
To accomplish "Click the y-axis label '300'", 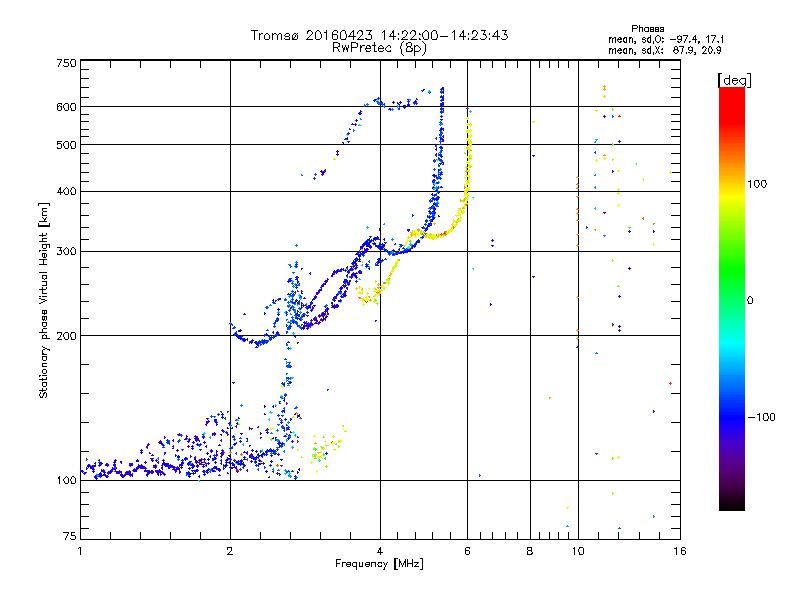I will click(66, 251).
